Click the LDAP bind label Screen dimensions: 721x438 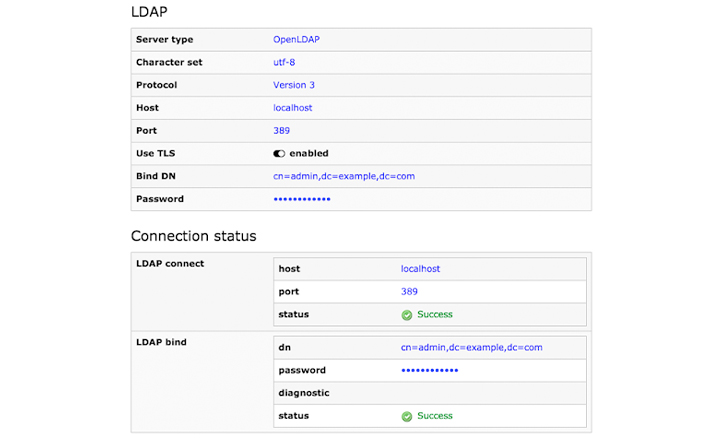pyautogui.click(x=161, y=342)
